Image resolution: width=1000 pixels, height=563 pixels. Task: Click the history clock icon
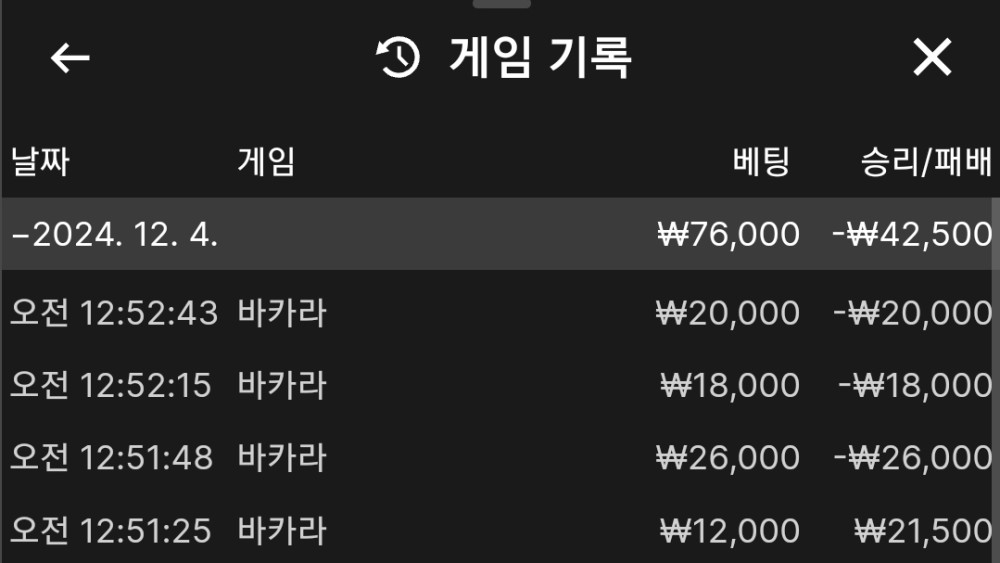[x=398, y=59]
